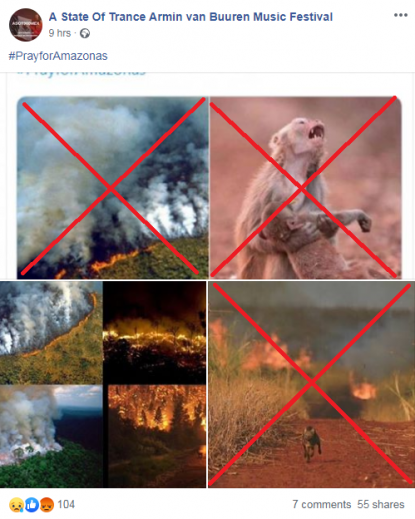This screenshot has height=519, width=415.
Task: Click the angry reaction emoji icon
Action: (47, 505)
